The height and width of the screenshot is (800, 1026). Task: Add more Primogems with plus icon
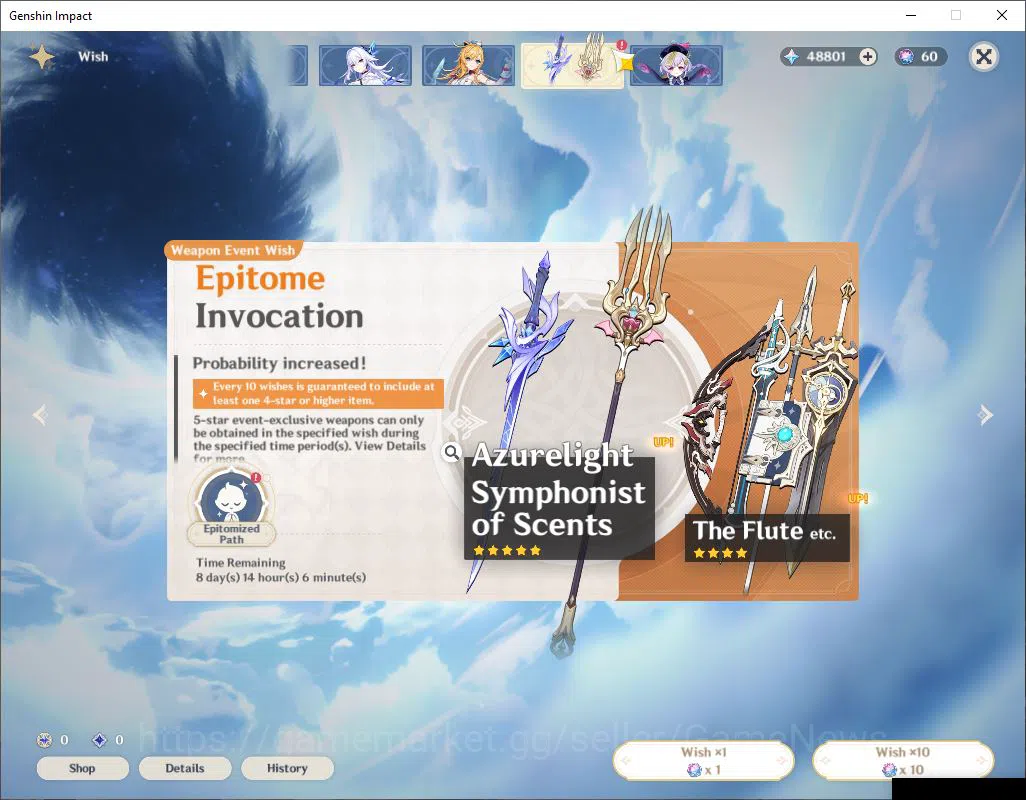[868, 57]
